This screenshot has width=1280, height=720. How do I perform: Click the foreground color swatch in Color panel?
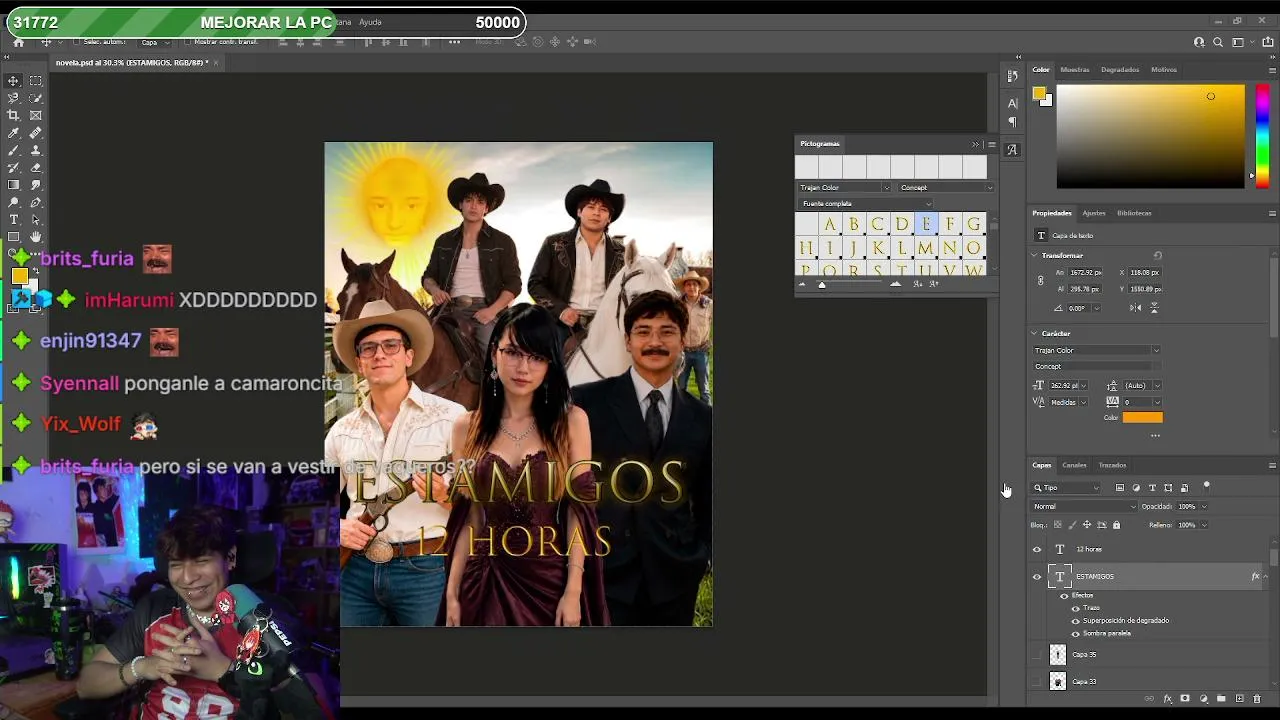(1039, 94)
